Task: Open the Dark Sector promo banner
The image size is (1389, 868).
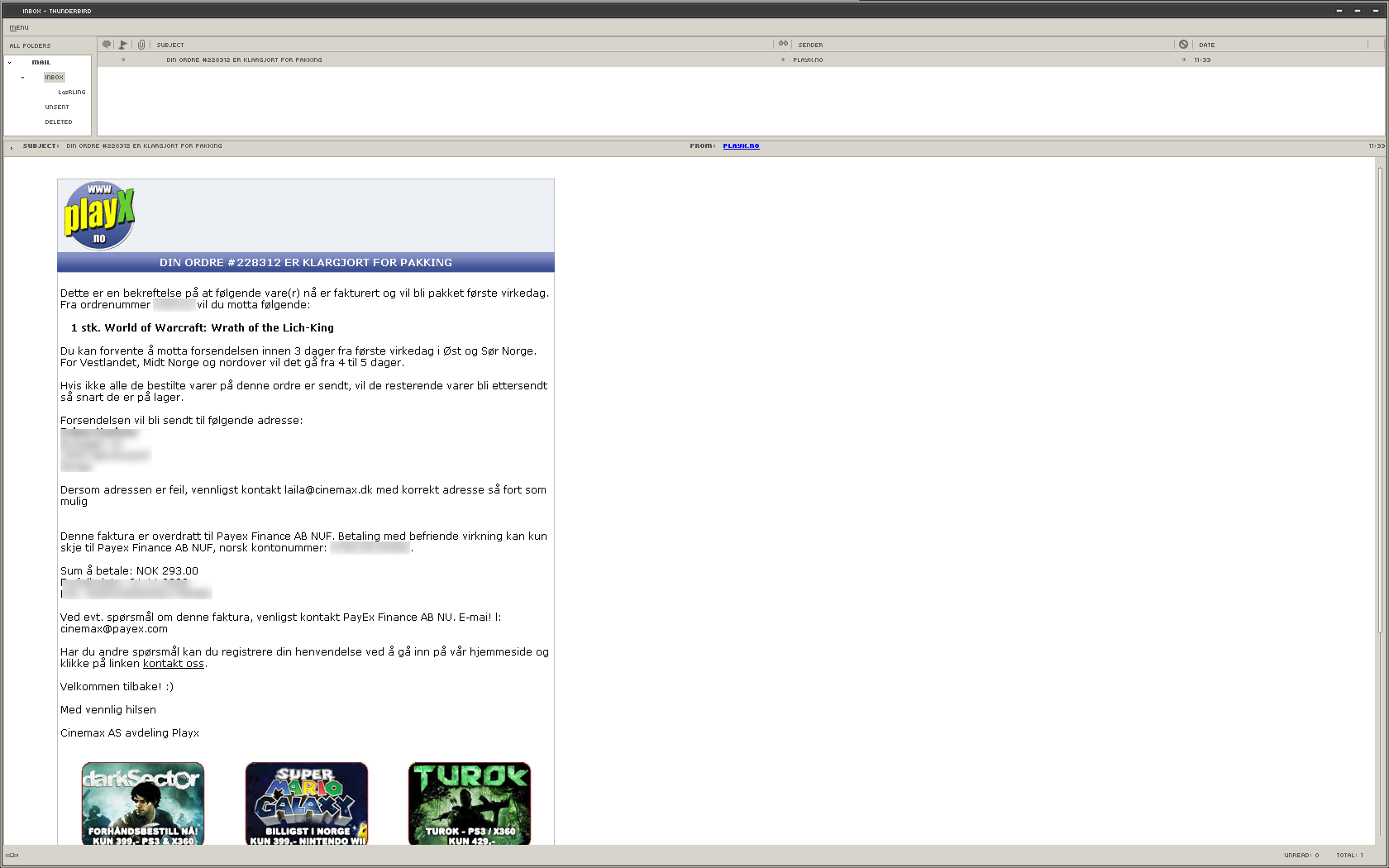Action: (143, 804)
